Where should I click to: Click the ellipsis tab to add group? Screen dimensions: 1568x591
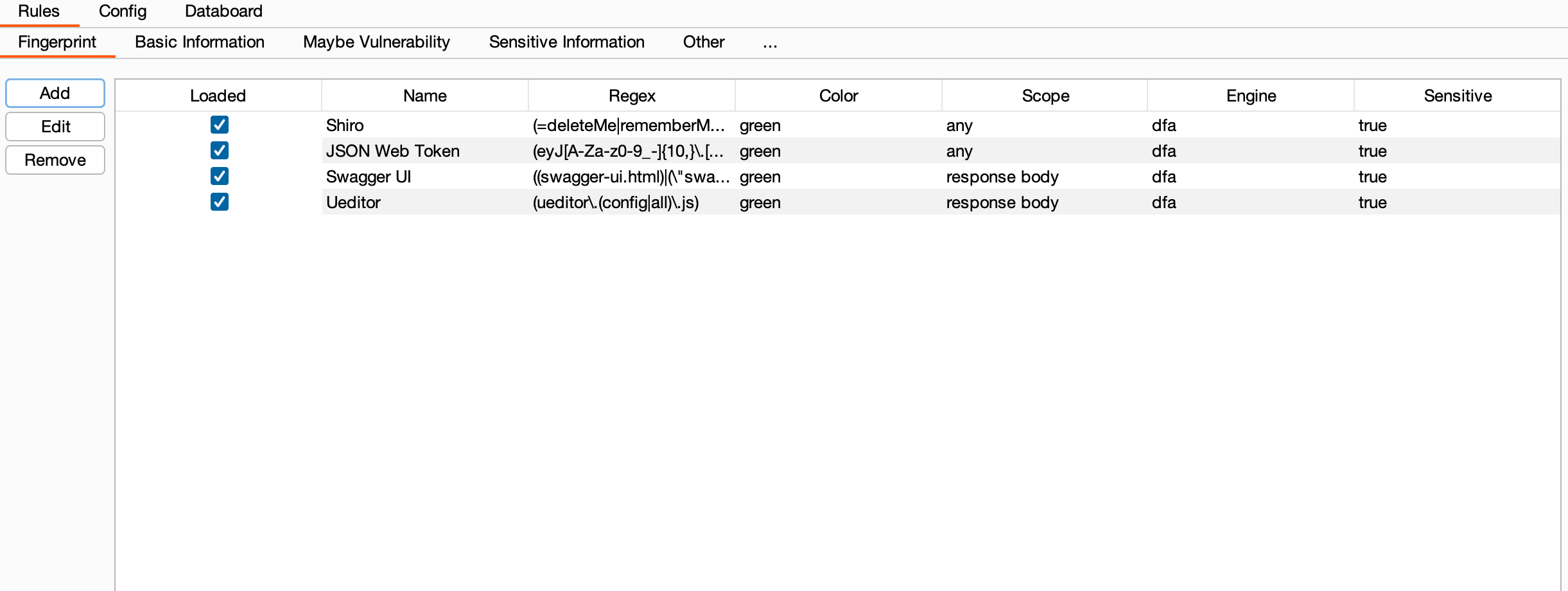tap(770, 44)
